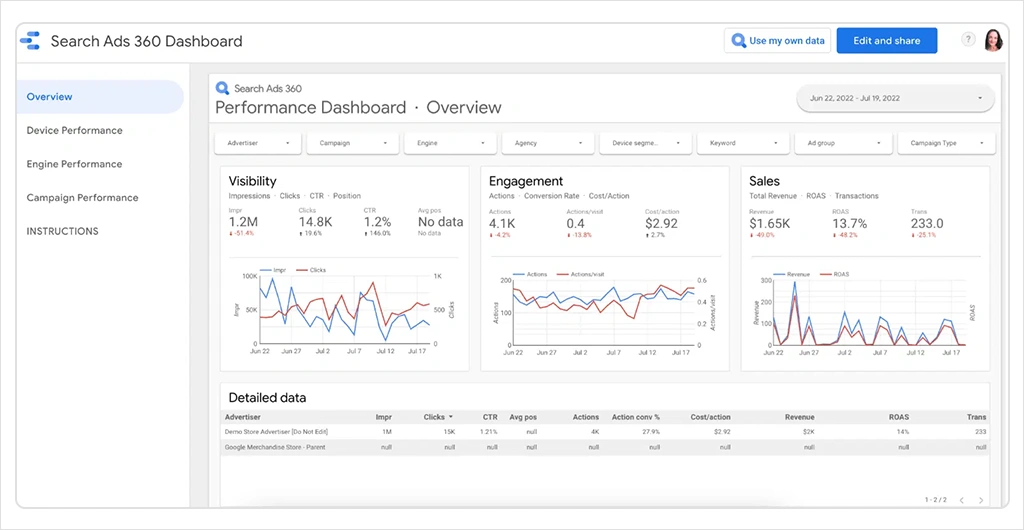The image size is (1024, 530).
Task: Go to previous table page arrow
Action: tap(961, 499)
